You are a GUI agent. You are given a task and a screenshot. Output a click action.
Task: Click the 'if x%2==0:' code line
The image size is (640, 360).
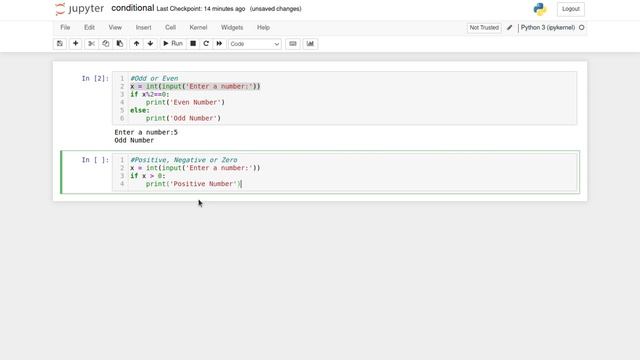[150, 94]
